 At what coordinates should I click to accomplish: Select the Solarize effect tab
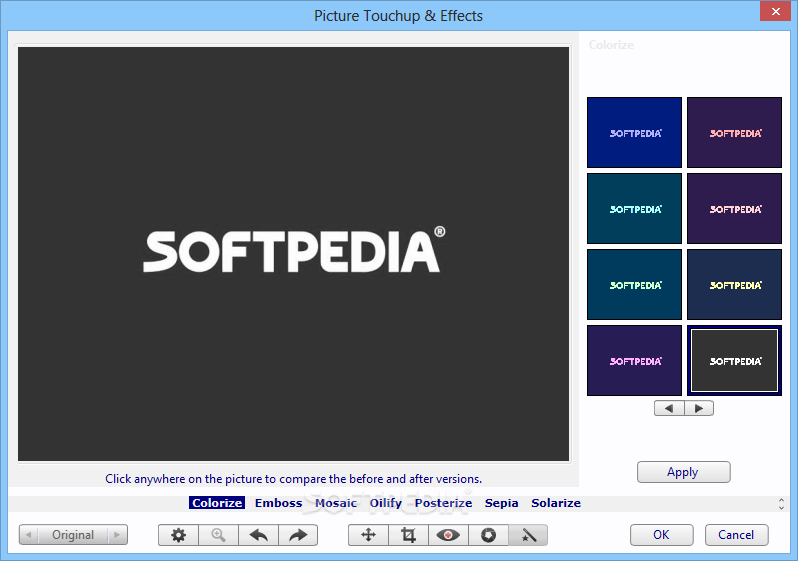[x=556, y=503]
